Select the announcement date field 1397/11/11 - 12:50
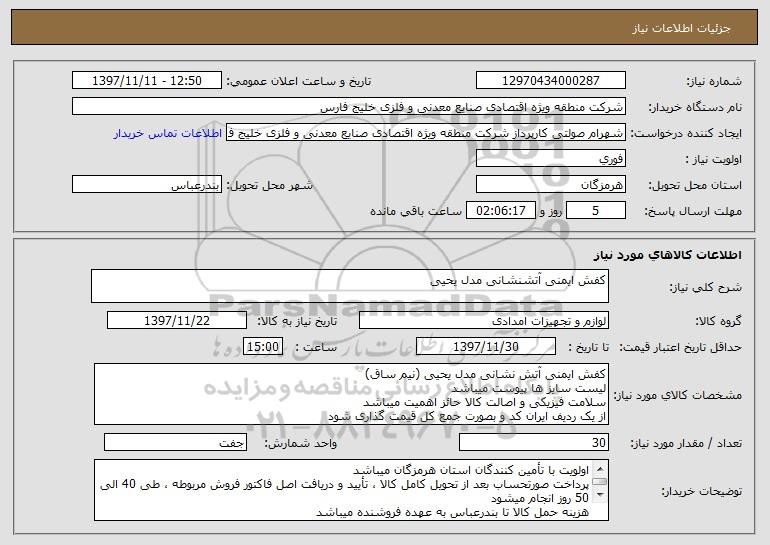This screenshot has height=545, width=770. point(147,80)
